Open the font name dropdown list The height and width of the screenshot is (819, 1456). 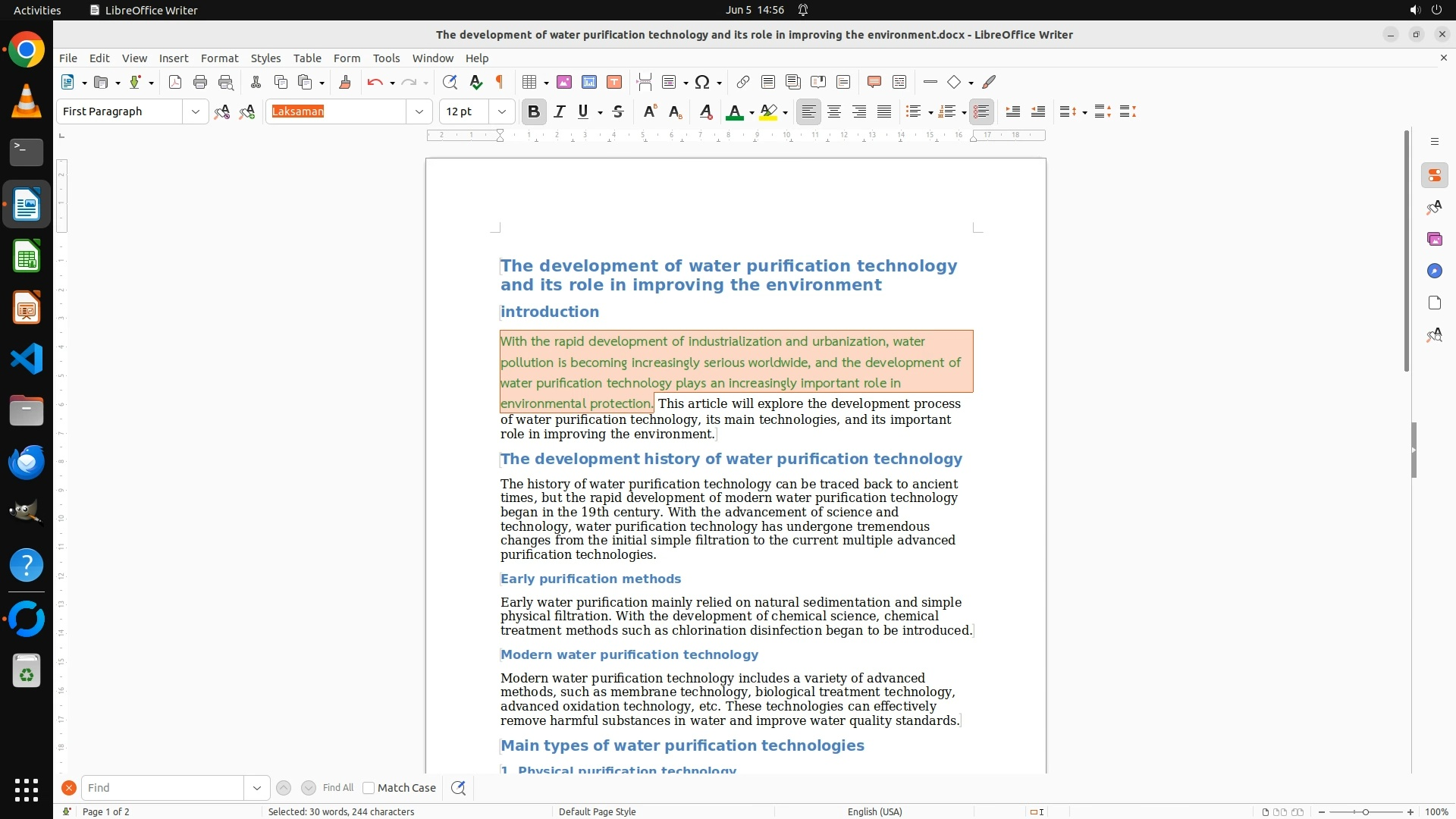(x=419, y=111)
